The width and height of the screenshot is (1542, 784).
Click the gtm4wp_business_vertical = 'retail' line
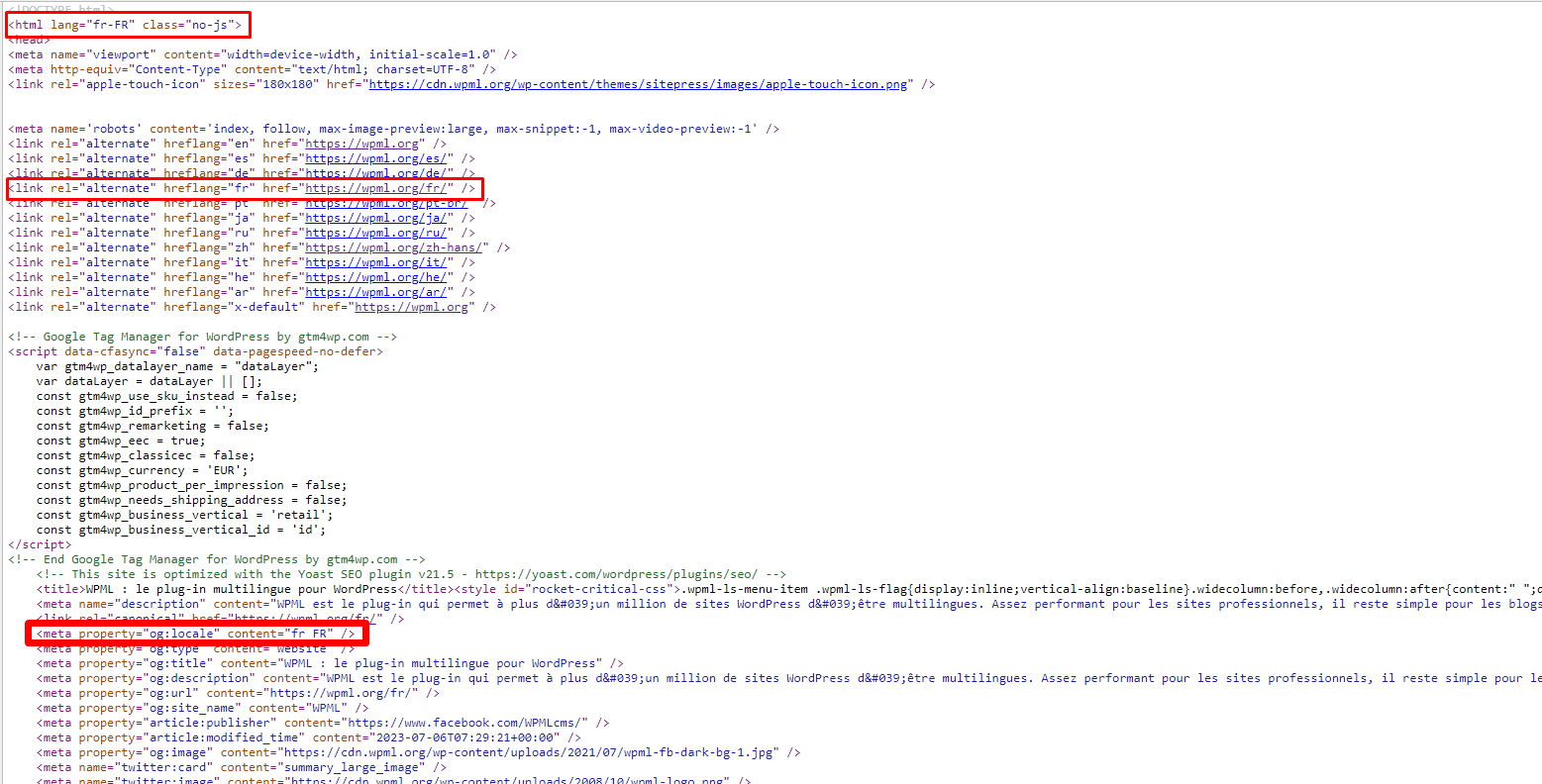184,515
